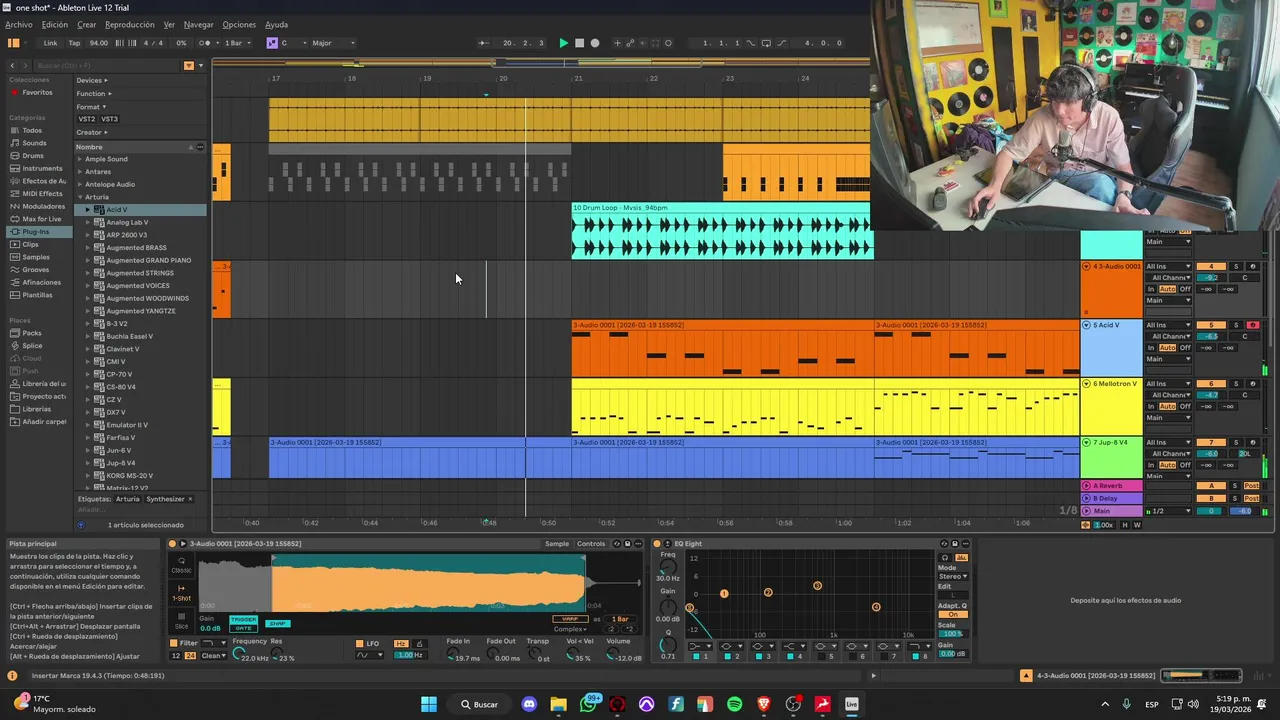Click the Link button
This screenshot has width=1280, height=720.
(x=50, y=43)
